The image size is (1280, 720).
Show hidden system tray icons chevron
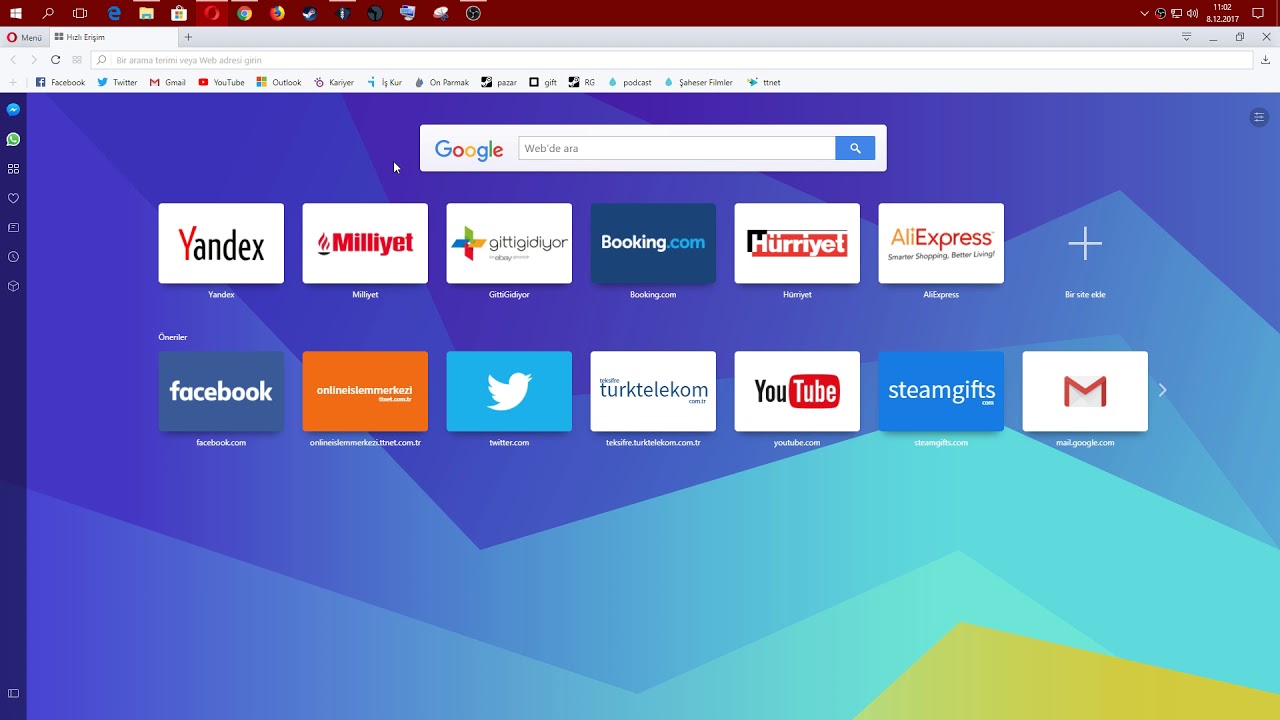1145,13
